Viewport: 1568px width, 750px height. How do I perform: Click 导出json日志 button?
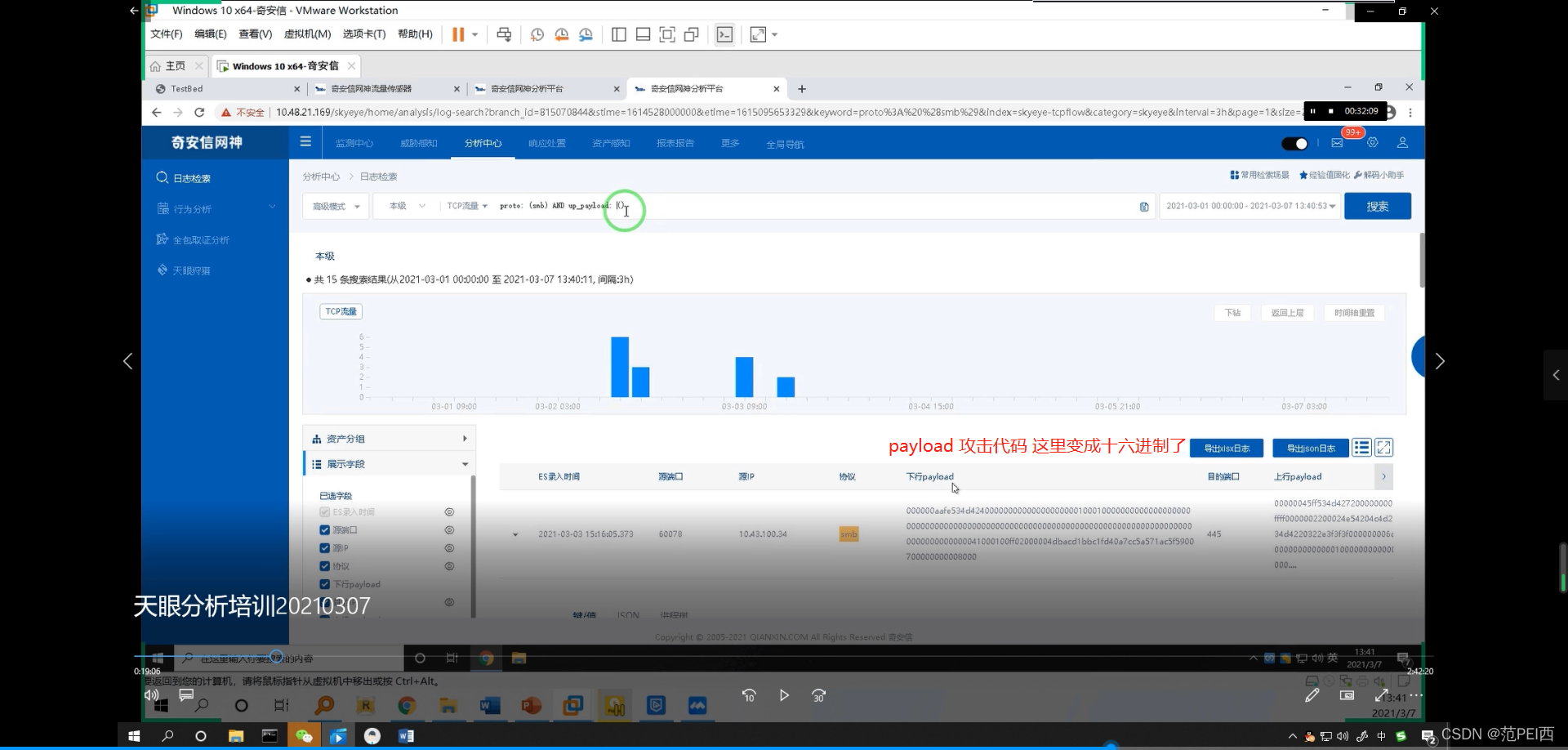[1311, 448]
